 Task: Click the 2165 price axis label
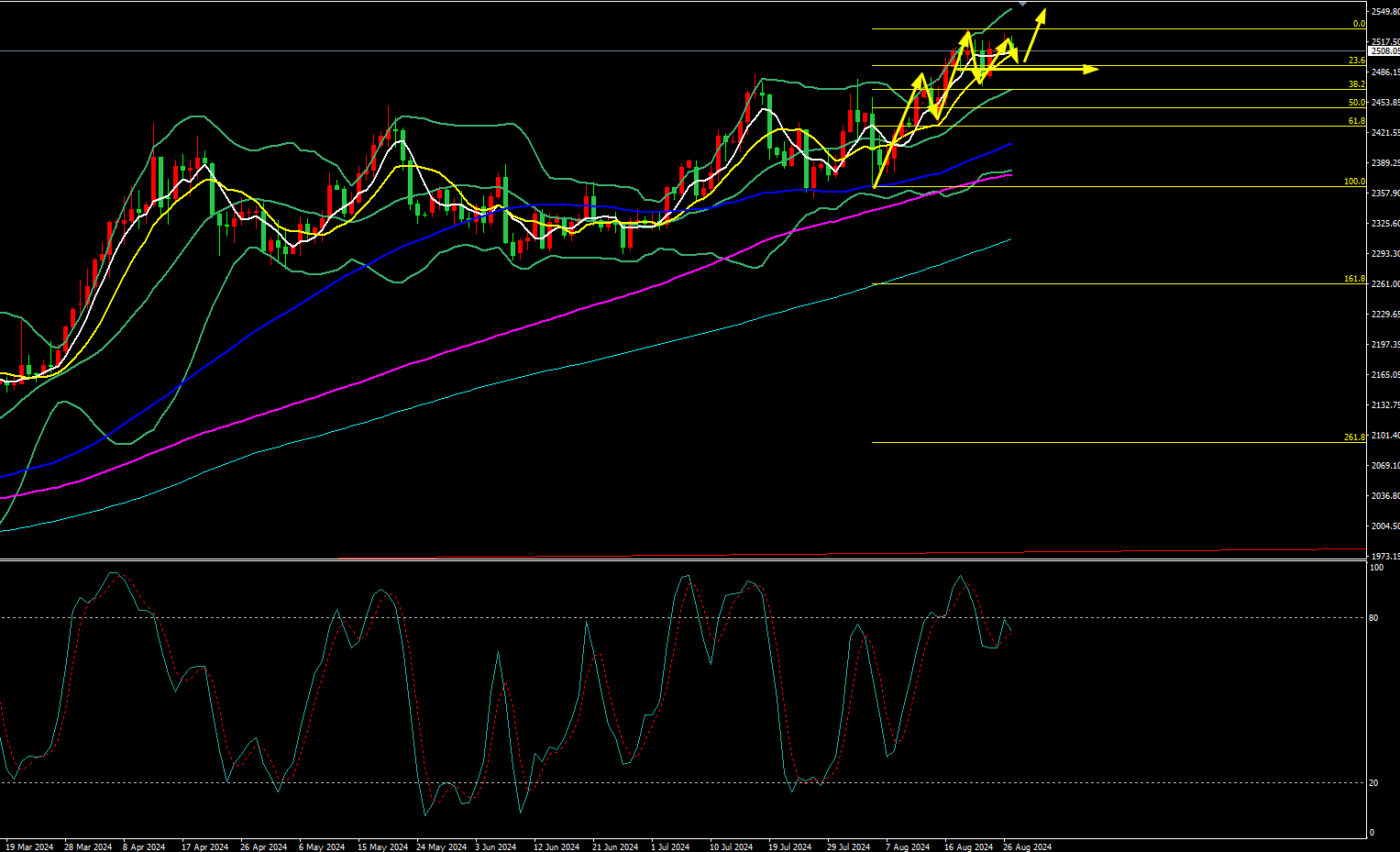click(x=1385, y=375)
